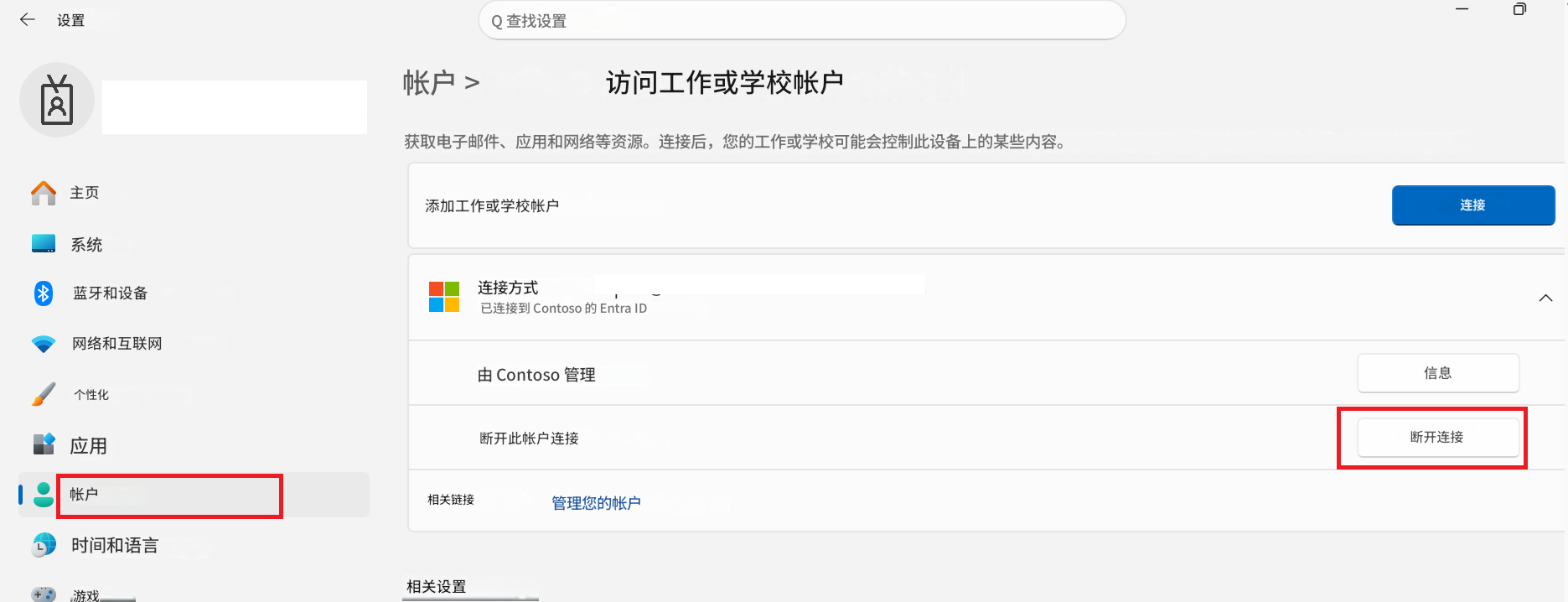Click the 相关设置 heading
This screenshot has width=1568, height=602.
pyautogui.click(x=436, y=587)
